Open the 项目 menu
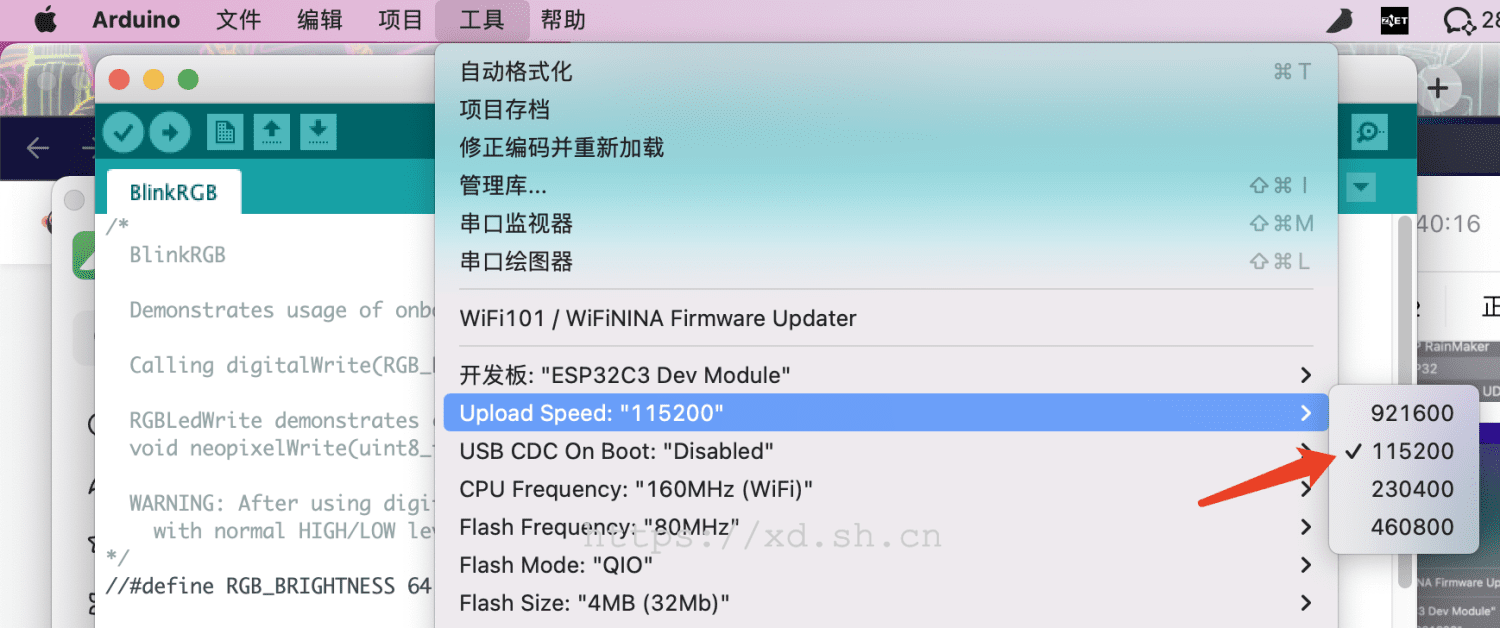 401,20
